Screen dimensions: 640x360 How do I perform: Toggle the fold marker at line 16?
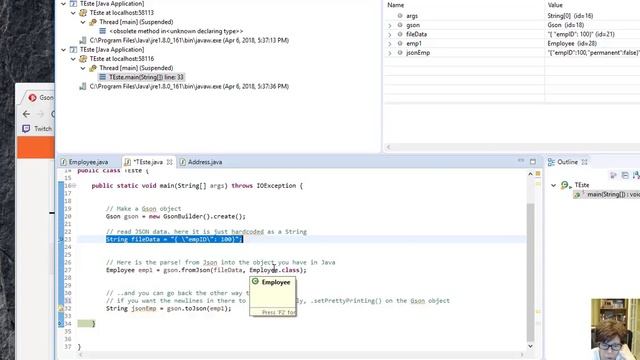74,186
